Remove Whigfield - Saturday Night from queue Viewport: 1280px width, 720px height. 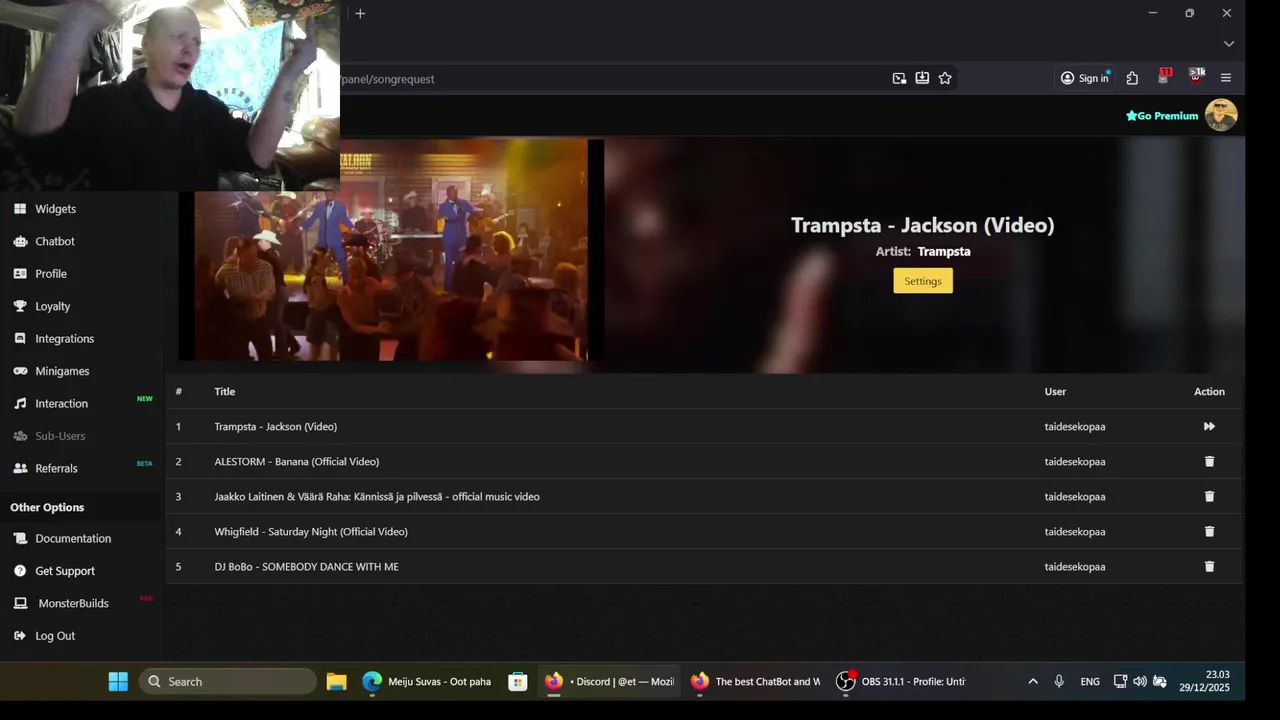pyautogui.click(x=1209, y=531)
